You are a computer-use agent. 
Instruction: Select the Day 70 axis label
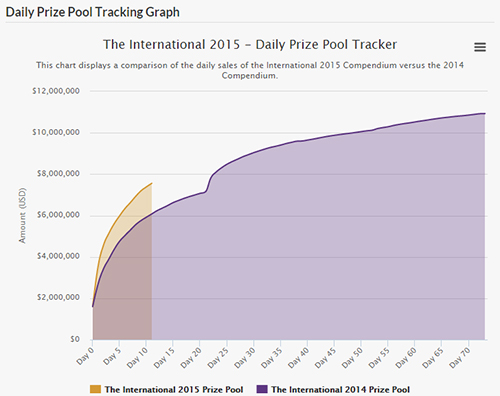(460, 357)
